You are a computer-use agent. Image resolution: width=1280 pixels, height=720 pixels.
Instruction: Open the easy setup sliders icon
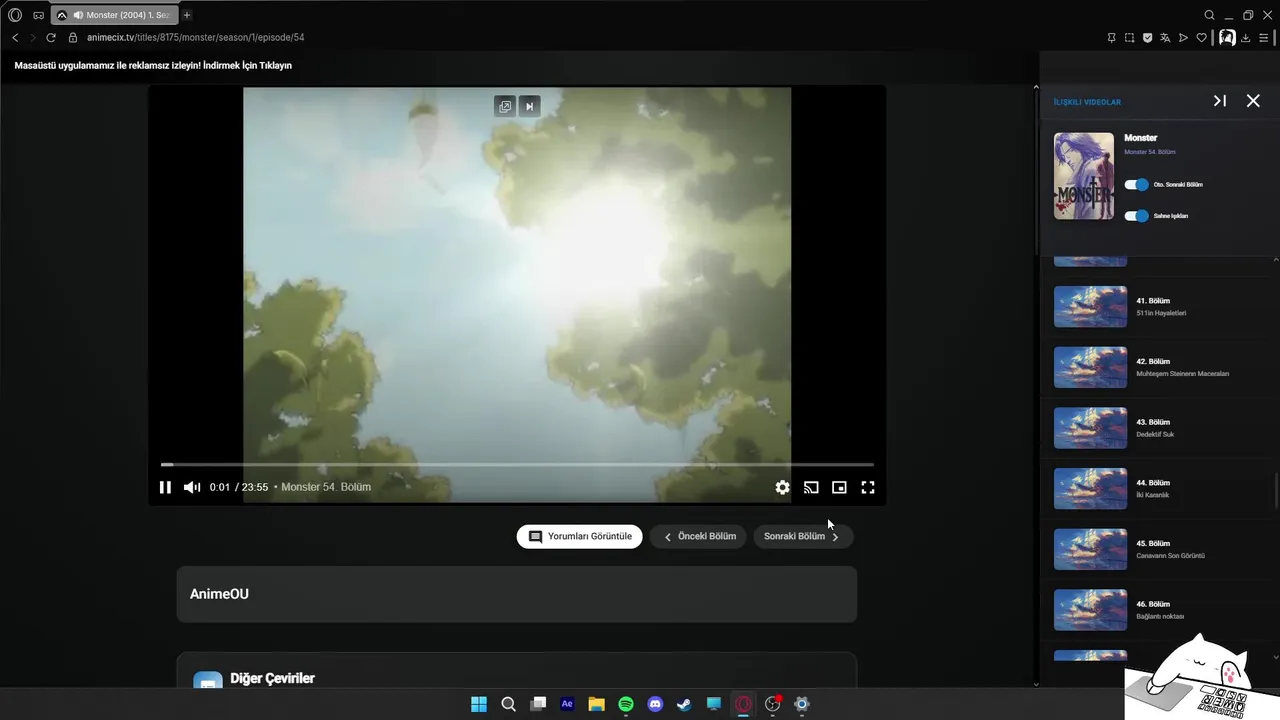coord(1264,37)
